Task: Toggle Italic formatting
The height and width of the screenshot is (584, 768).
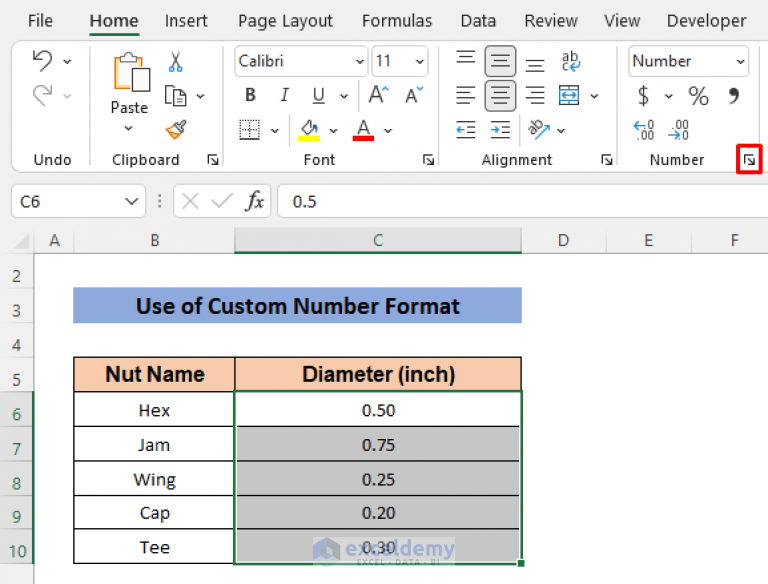Action: (x=284, y=95)
